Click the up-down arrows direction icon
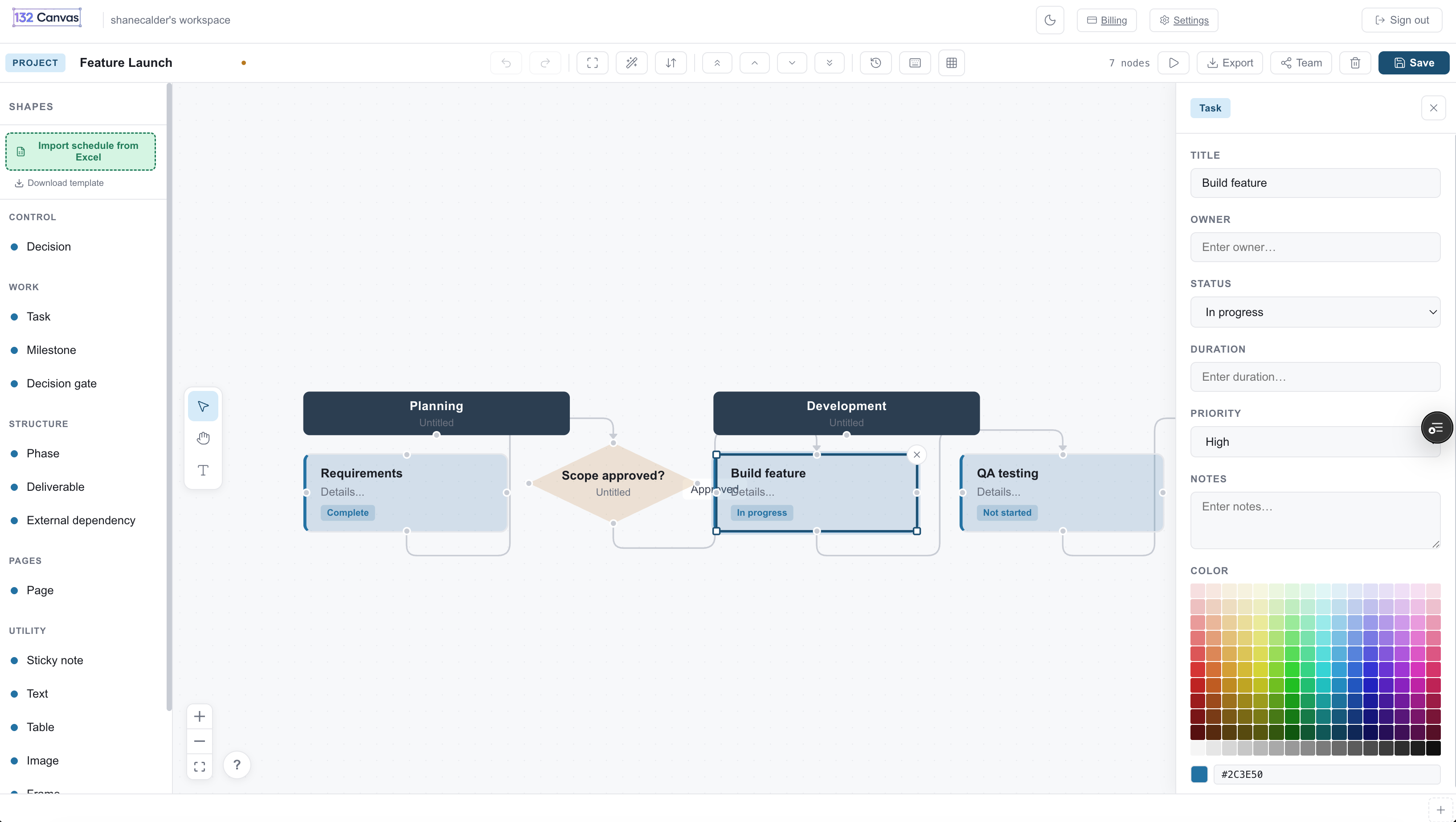Image resolution: width=1456 pixels, height=822 pixels. click(x=671, y=63)
